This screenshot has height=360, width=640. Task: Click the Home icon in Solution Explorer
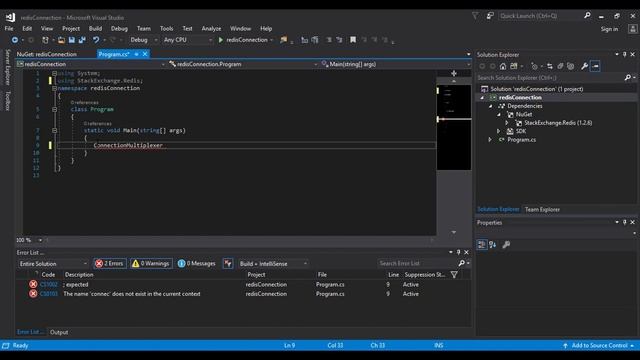point(503,66)
